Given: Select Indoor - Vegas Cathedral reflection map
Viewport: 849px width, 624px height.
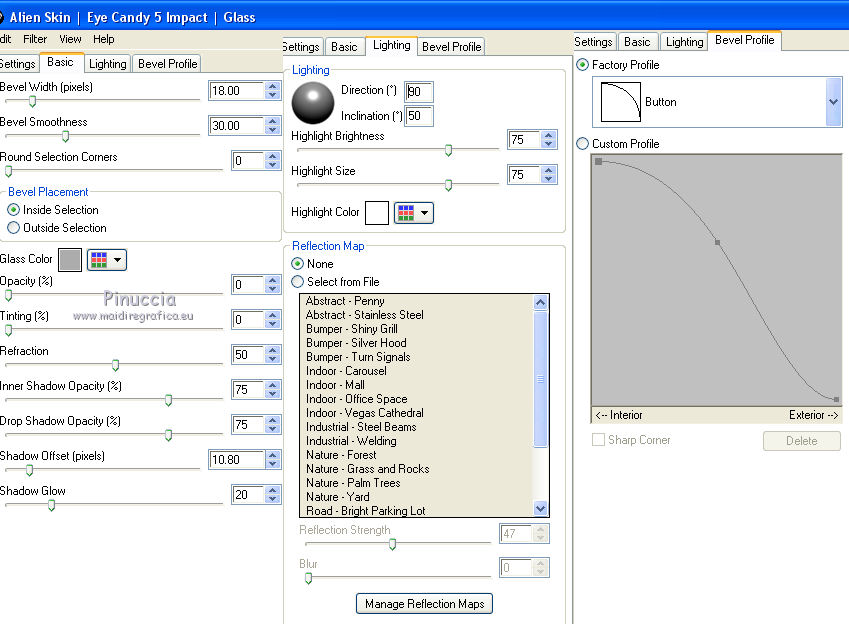Looking at the screenshot, I should (364, 413).
